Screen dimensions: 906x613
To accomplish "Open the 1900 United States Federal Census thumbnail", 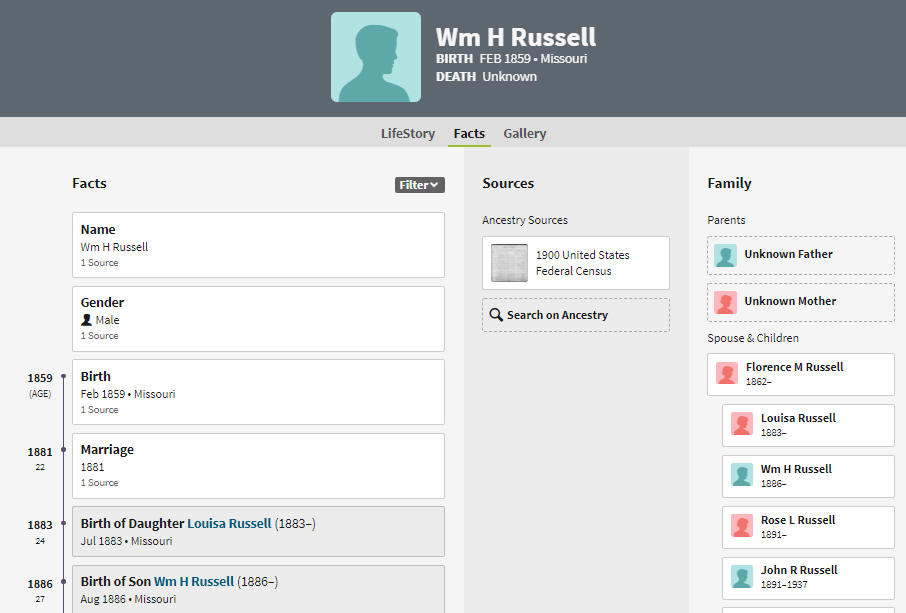I will (x=509, y=263).
